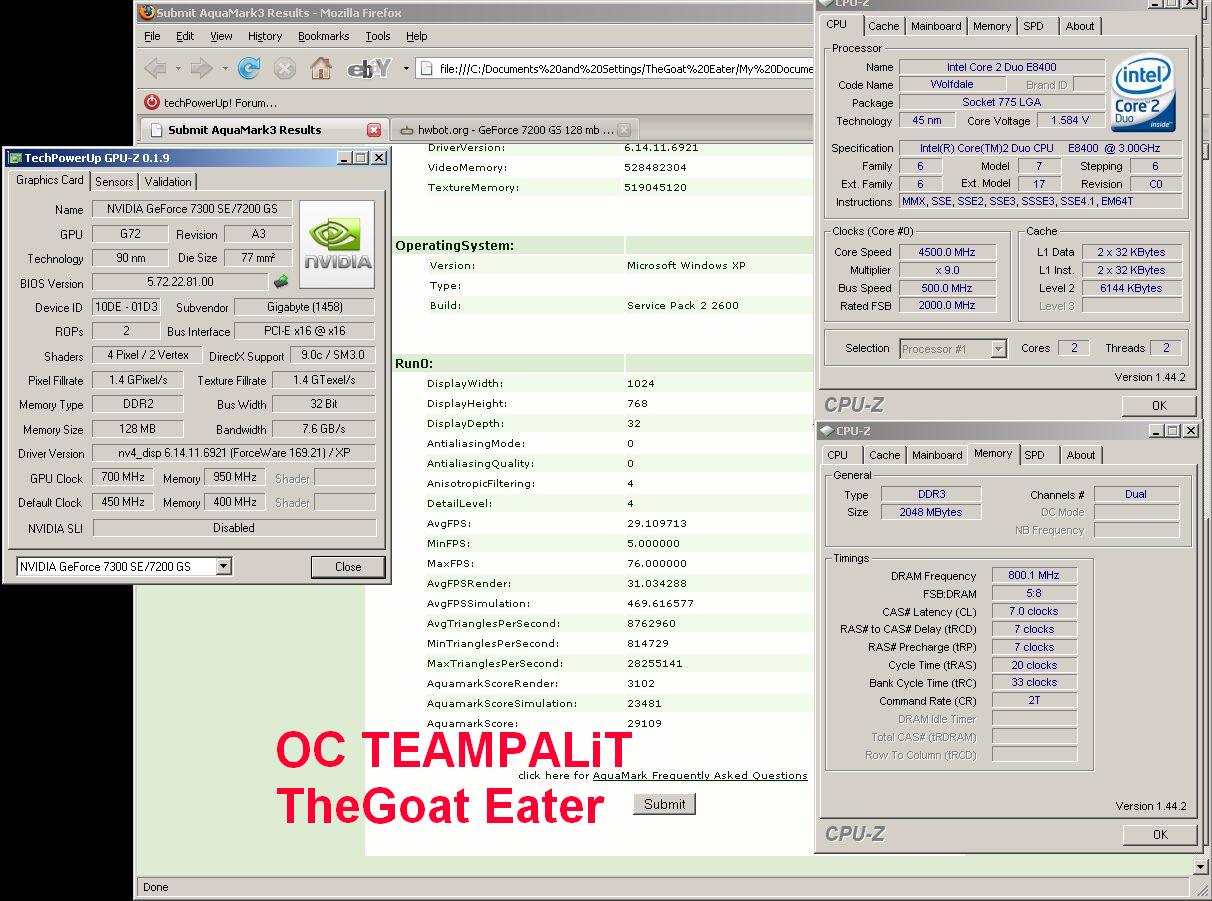Open the eBay toolbar dropdown arrow
The image size is (1212, 901).
click(x=406, y=68)
